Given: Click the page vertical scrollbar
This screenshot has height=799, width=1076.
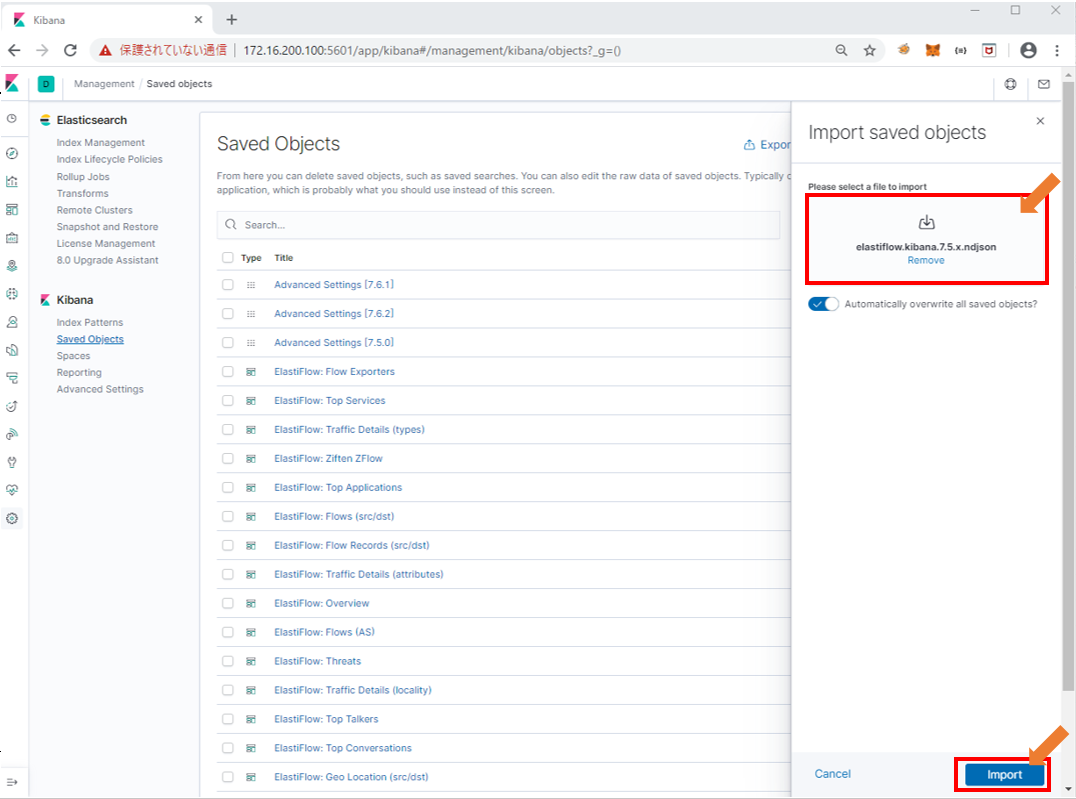Looking at the screenshot, I should tap(1068, 386).
